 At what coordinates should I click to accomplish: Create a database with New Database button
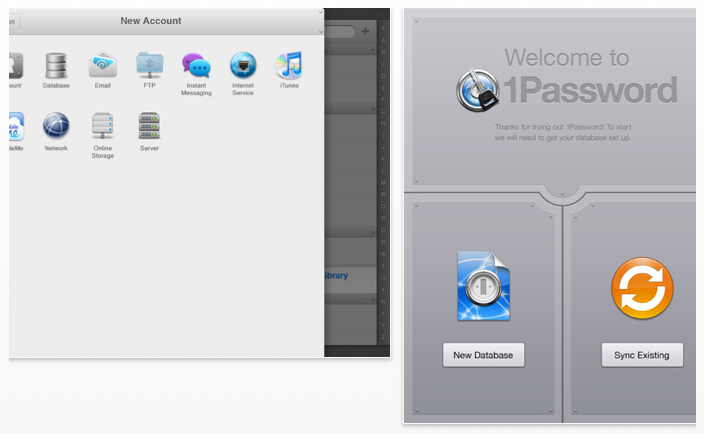484,355
